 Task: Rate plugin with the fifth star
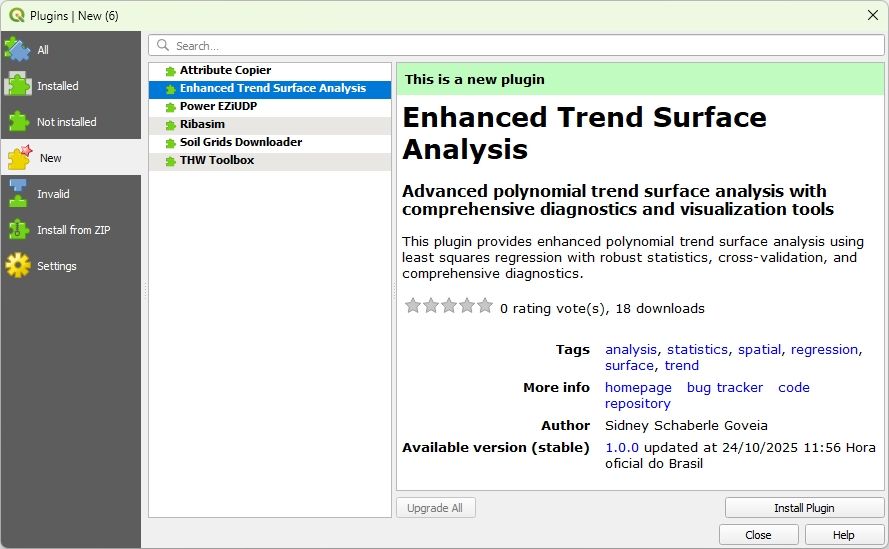pos(485,306)
